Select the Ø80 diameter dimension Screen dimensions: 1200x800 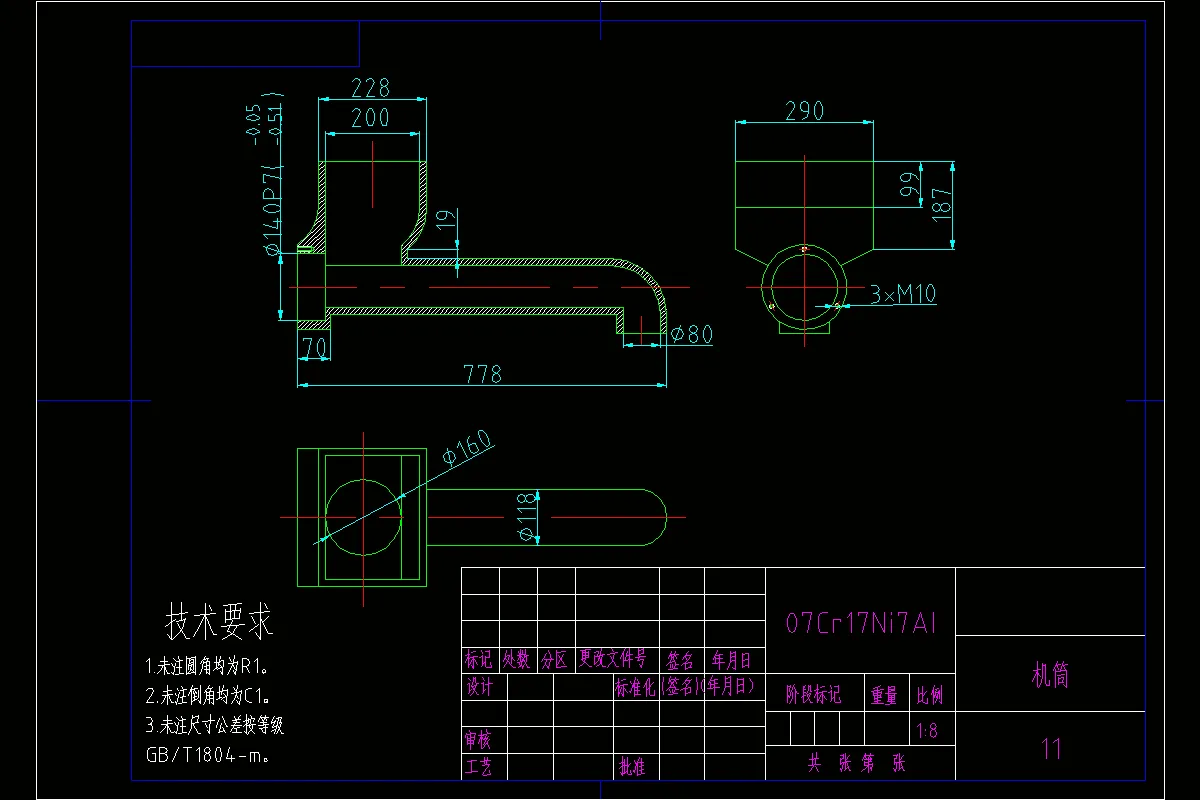691,334
